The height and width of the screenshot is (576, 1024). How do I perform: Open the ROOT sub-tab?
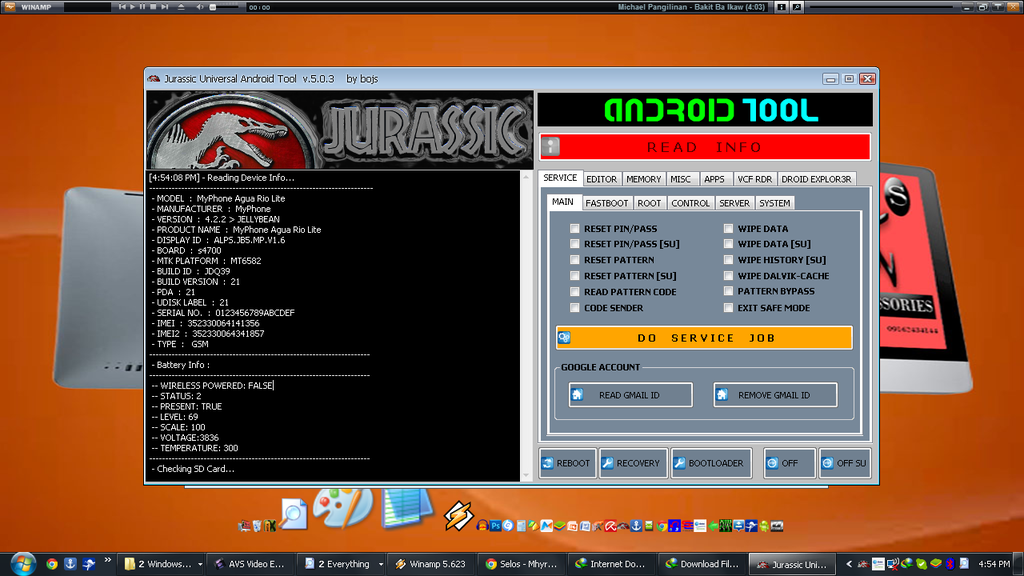point(649,203)
